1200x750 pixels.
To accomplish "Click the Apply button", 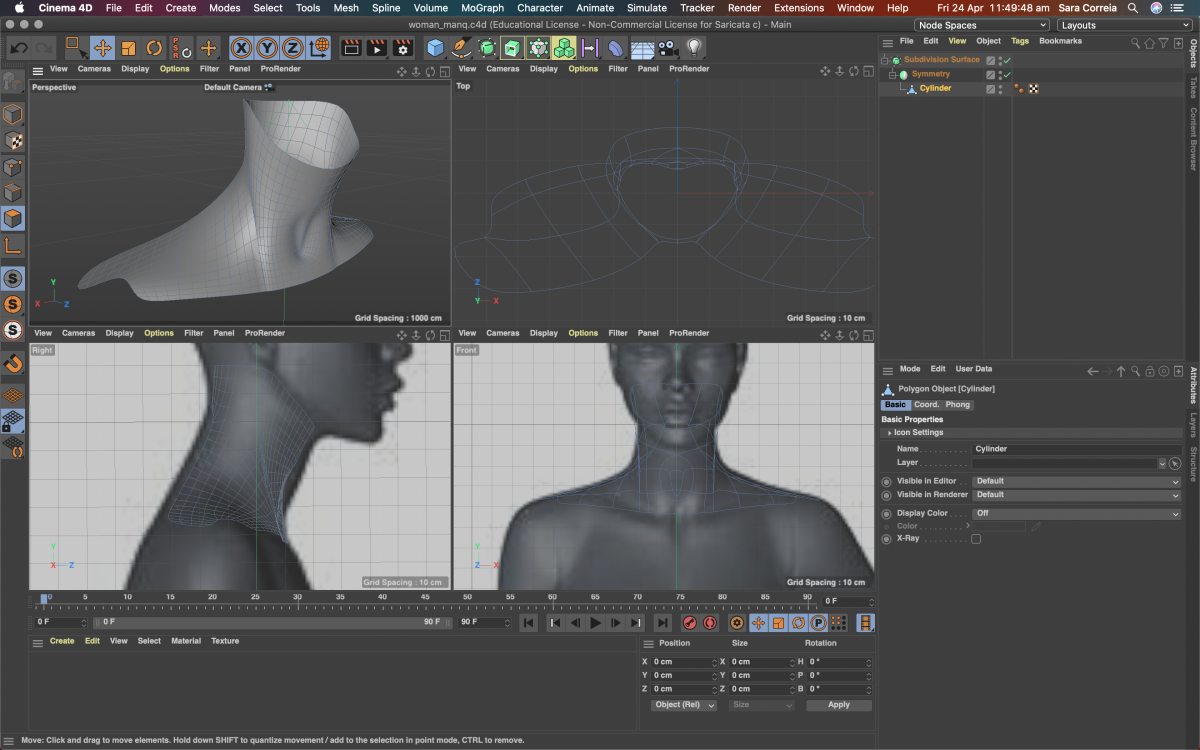I will tap(838, 705).
